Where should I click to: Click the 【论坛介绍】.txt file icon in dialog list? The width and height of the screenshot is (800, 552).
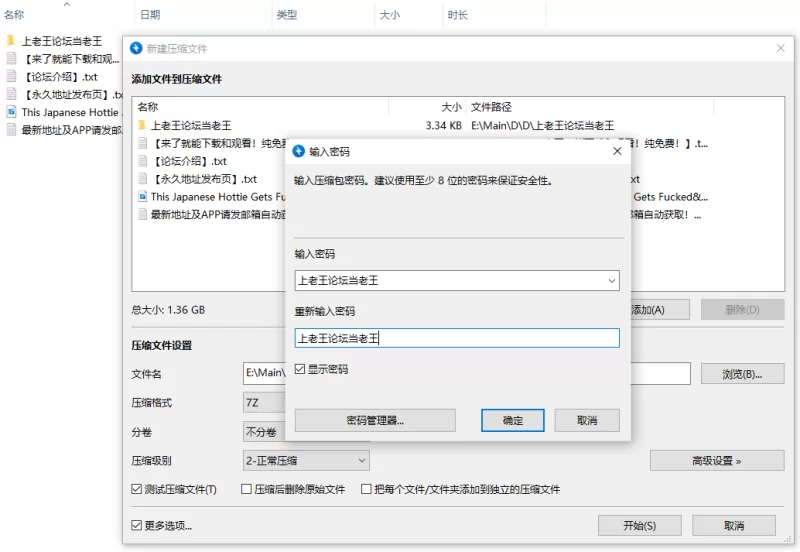click(143, 161)
